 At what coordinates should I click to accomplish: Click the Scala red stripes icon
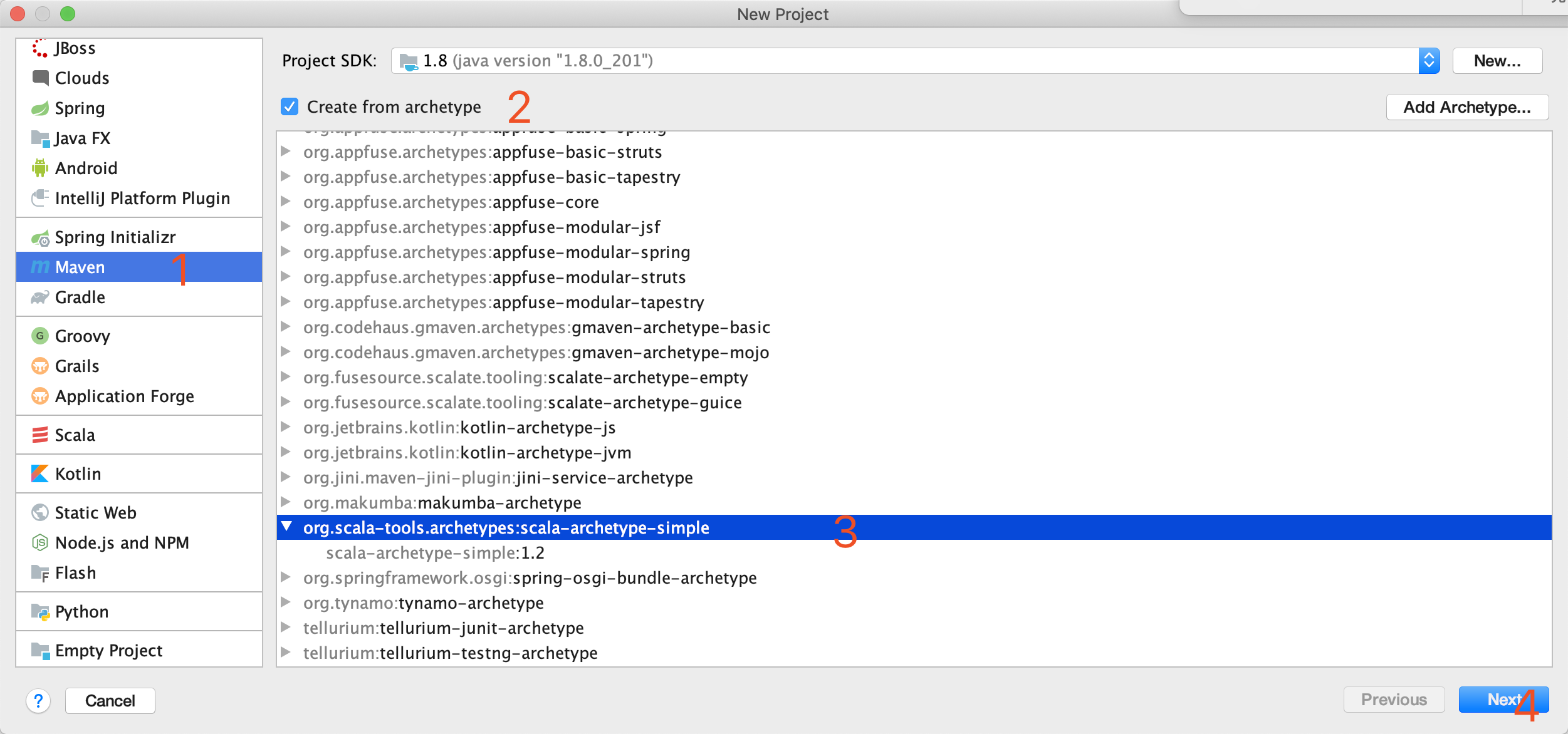click(x=40, y=435)
